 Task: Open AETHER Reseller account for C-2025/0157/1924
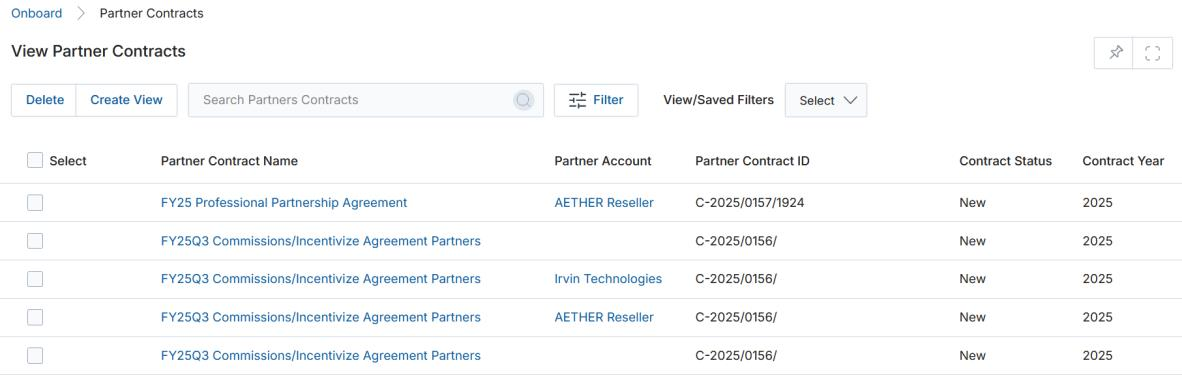[x=604, y=203]
